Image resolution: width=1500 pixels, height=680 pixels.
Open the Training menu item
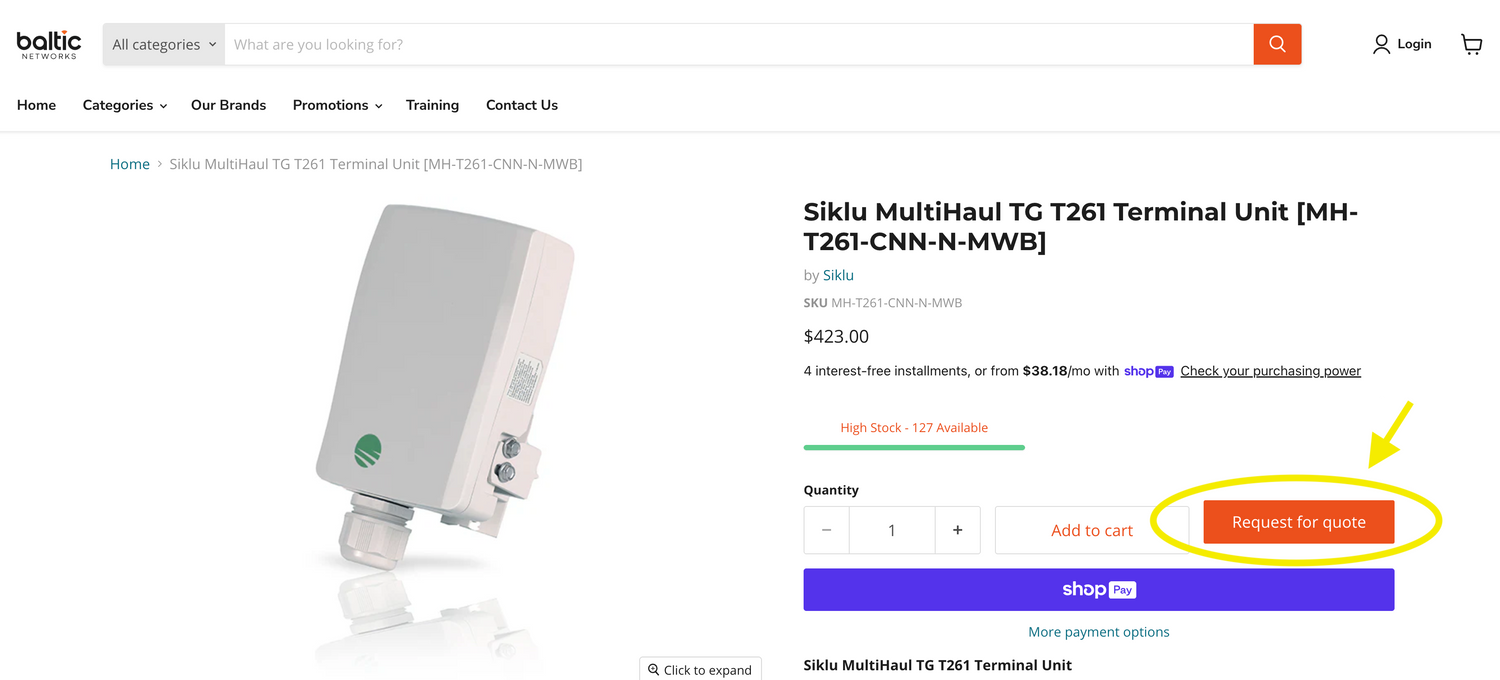click(x=432, y=105)
